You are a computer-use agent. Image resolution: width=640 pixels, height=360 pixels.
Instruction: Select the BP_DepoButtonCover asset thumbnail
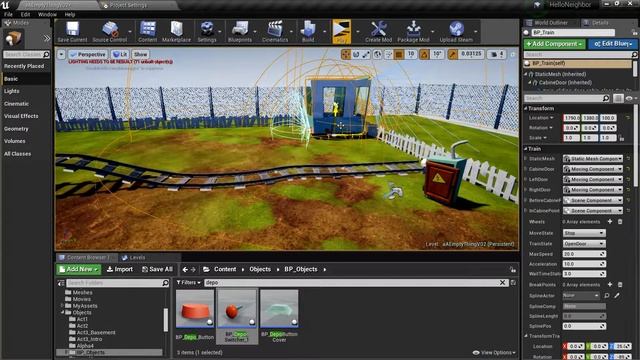pos(279,309)
